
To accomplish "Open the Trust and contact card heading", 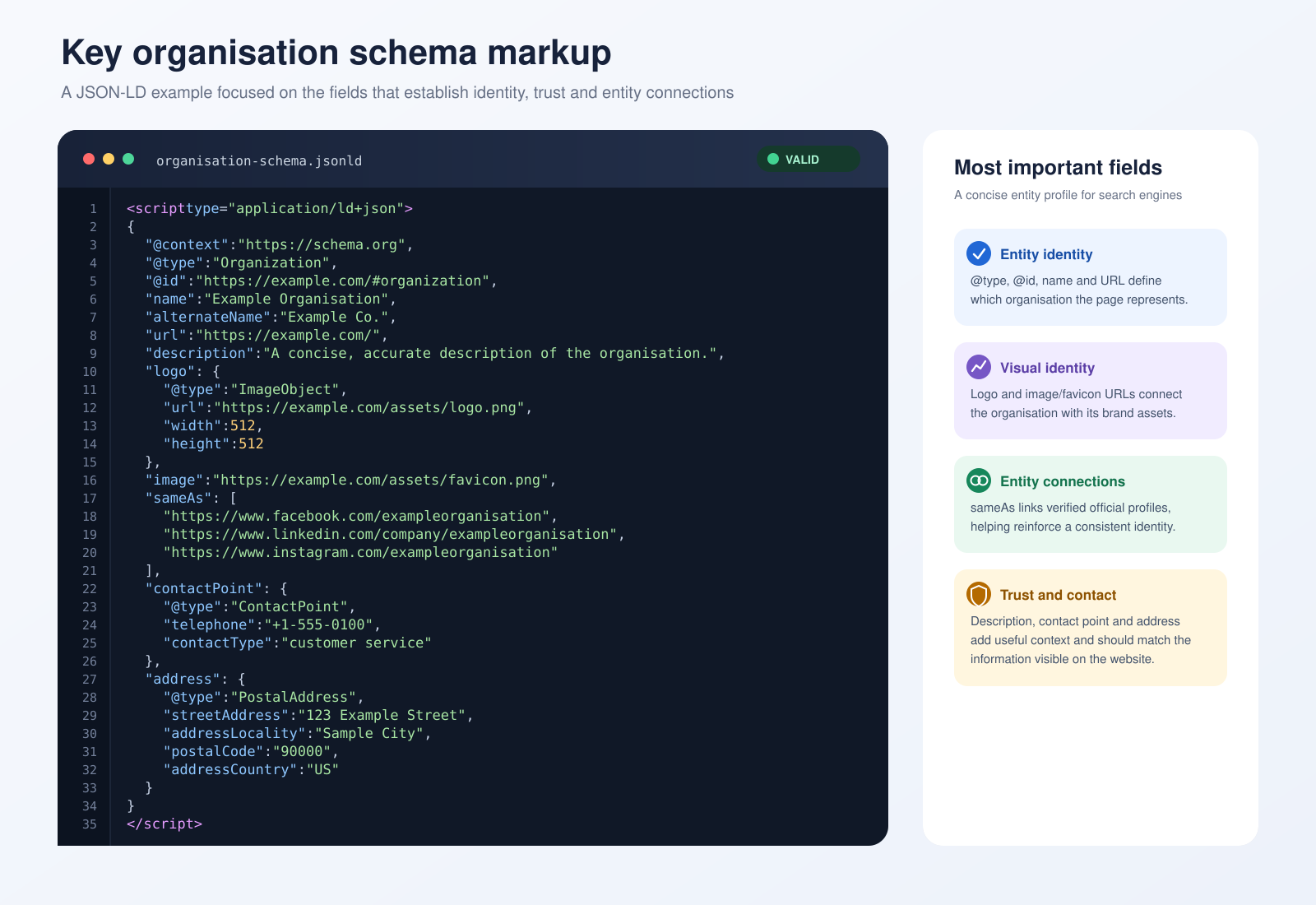I will click(x=1058, y=595).
